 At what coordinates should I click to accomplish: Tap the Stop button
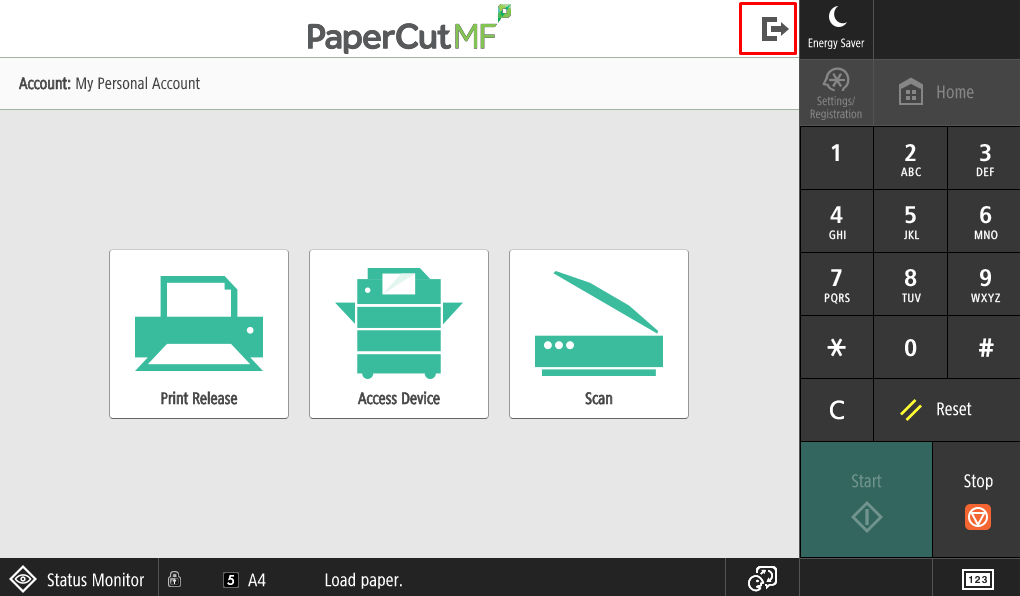coord(977,500)
